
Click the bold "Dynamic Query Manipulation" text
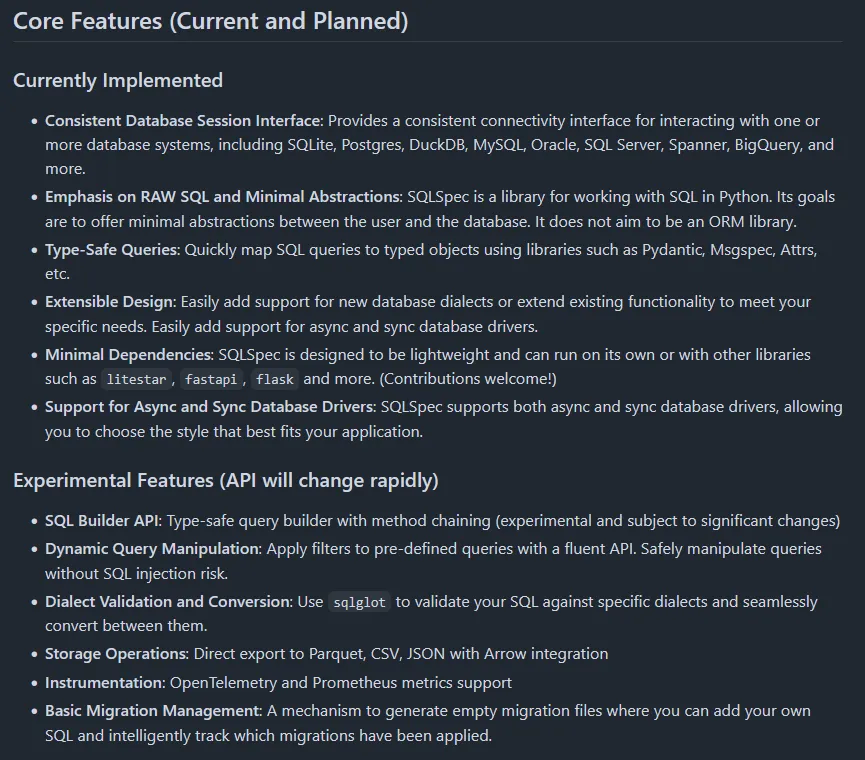[152, 548]
